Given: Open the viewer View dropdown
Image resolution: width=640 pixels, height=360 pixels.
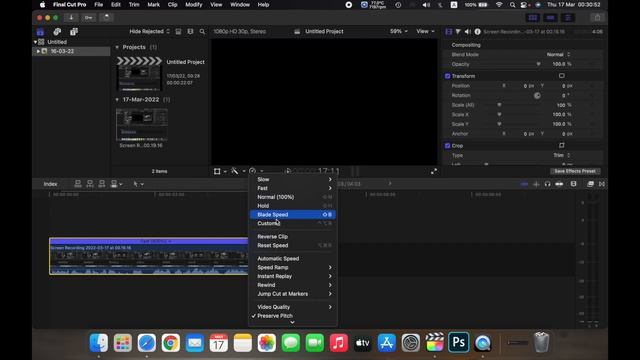Looking at the screenshot, I should coord(425,31).
